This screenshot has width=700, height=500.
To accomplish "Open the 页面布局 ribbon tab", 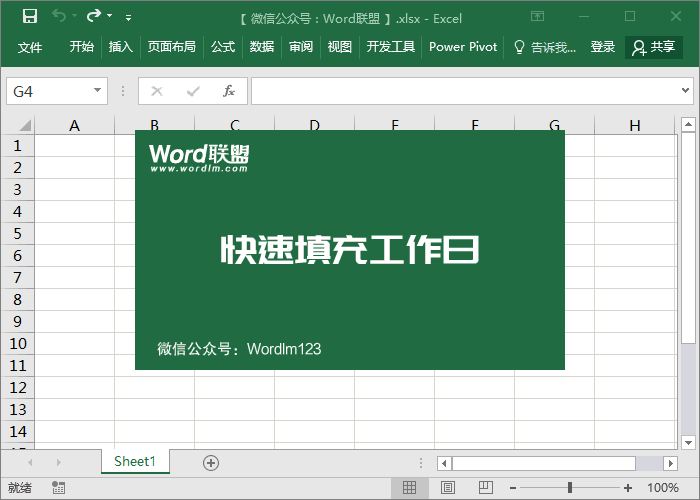I will (x=171, y=46).
